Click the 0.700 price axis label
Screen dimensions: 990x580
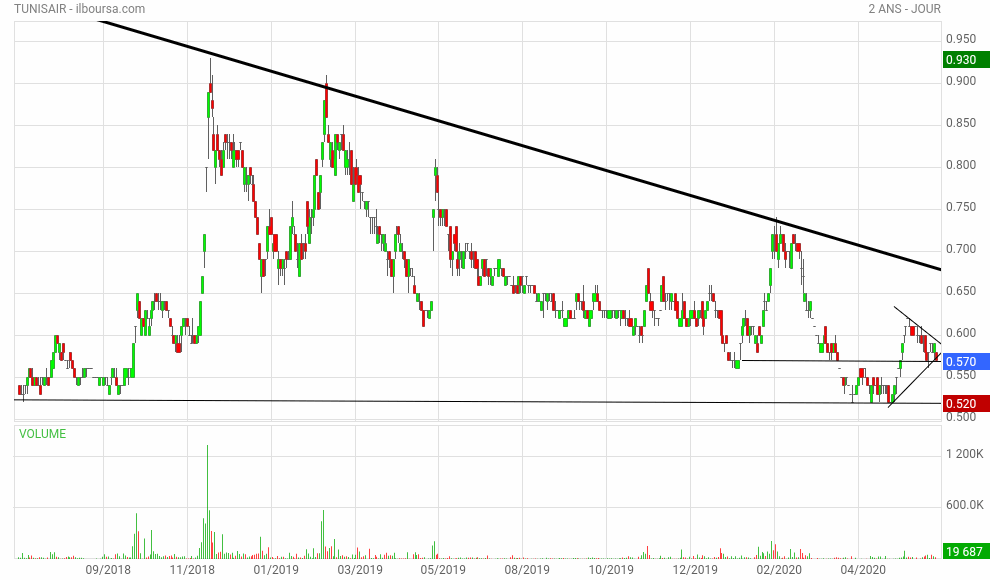[x=961, y=249]
